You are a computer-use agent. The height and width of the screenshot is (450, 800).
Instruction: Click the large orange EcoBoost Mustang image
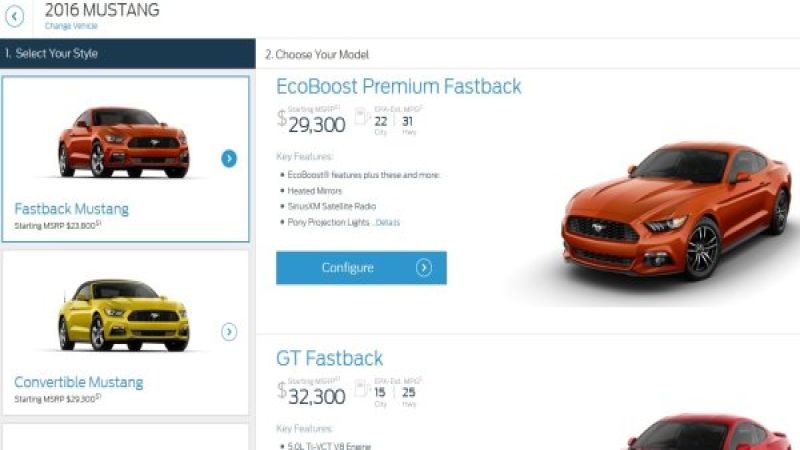(x=677, y=211)
